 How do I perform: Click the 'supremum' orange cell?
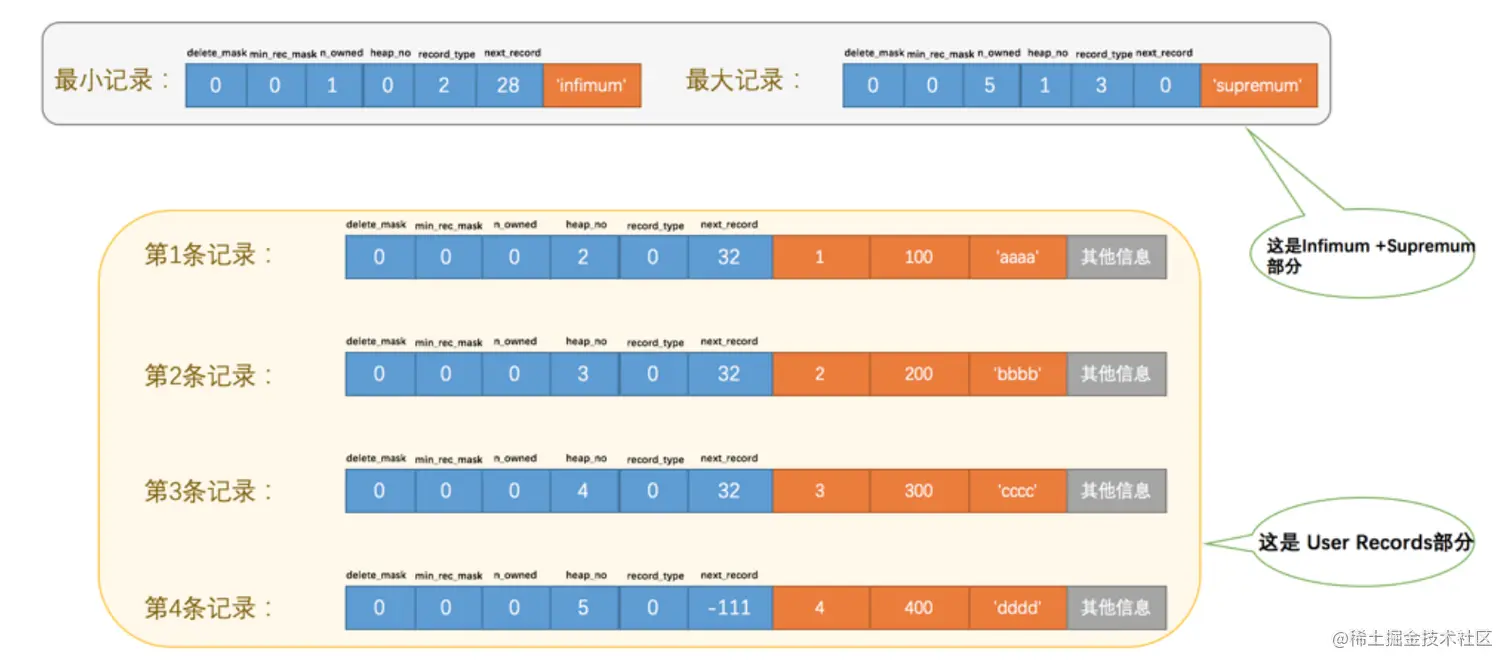[1258, 86]
